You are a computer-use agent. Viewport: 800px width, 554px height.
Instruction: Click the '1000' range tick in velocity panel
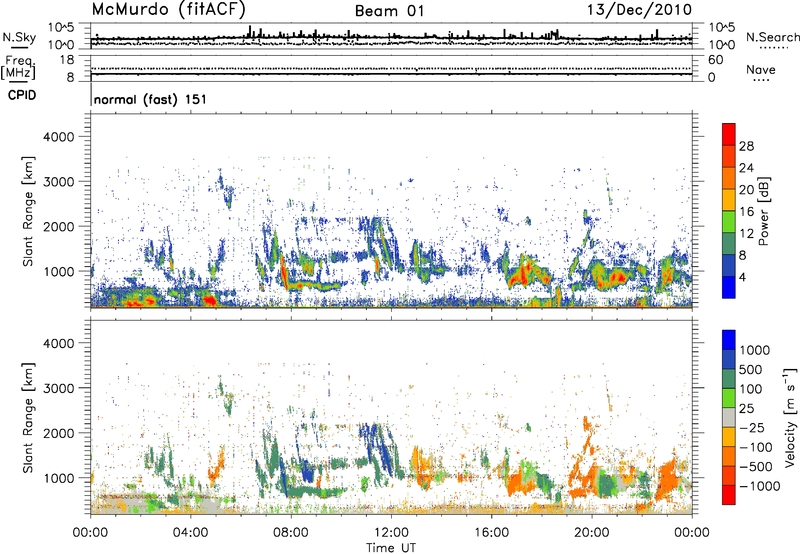click(58, 478)
